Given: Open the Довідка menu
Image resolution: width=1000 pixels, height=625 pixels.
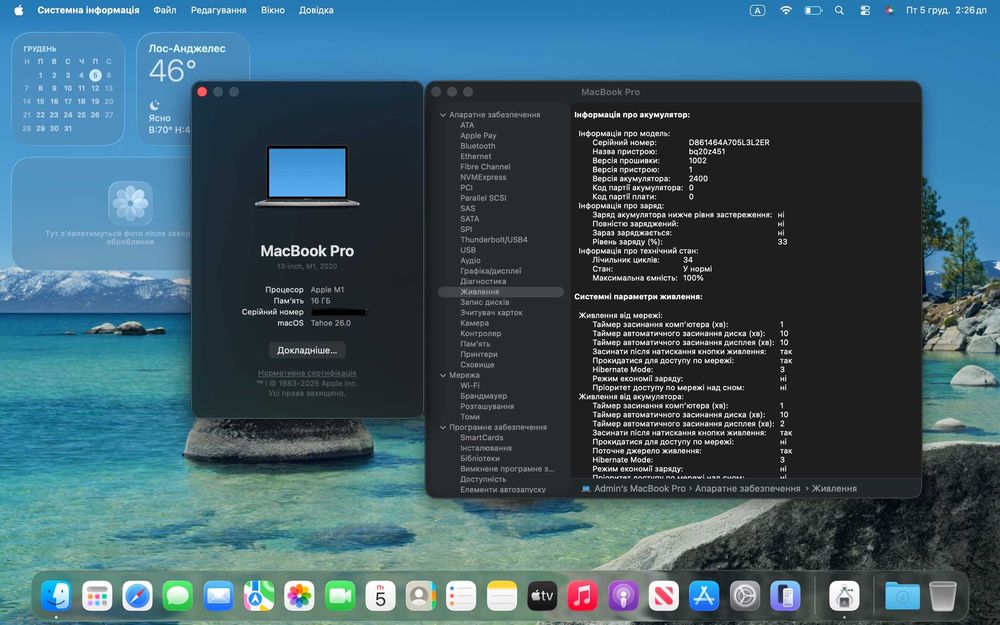Looking at the screenshot, I should 316,10.
